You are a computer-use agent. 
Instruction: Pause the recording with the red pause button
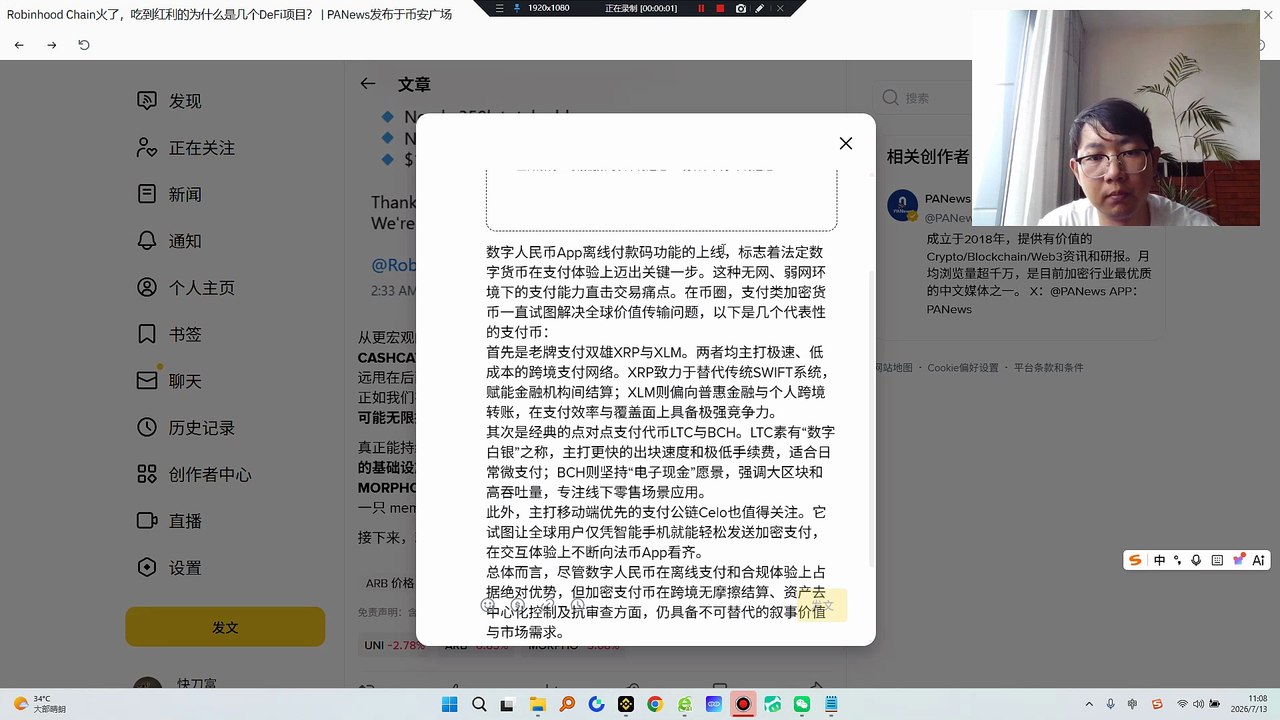701,8
